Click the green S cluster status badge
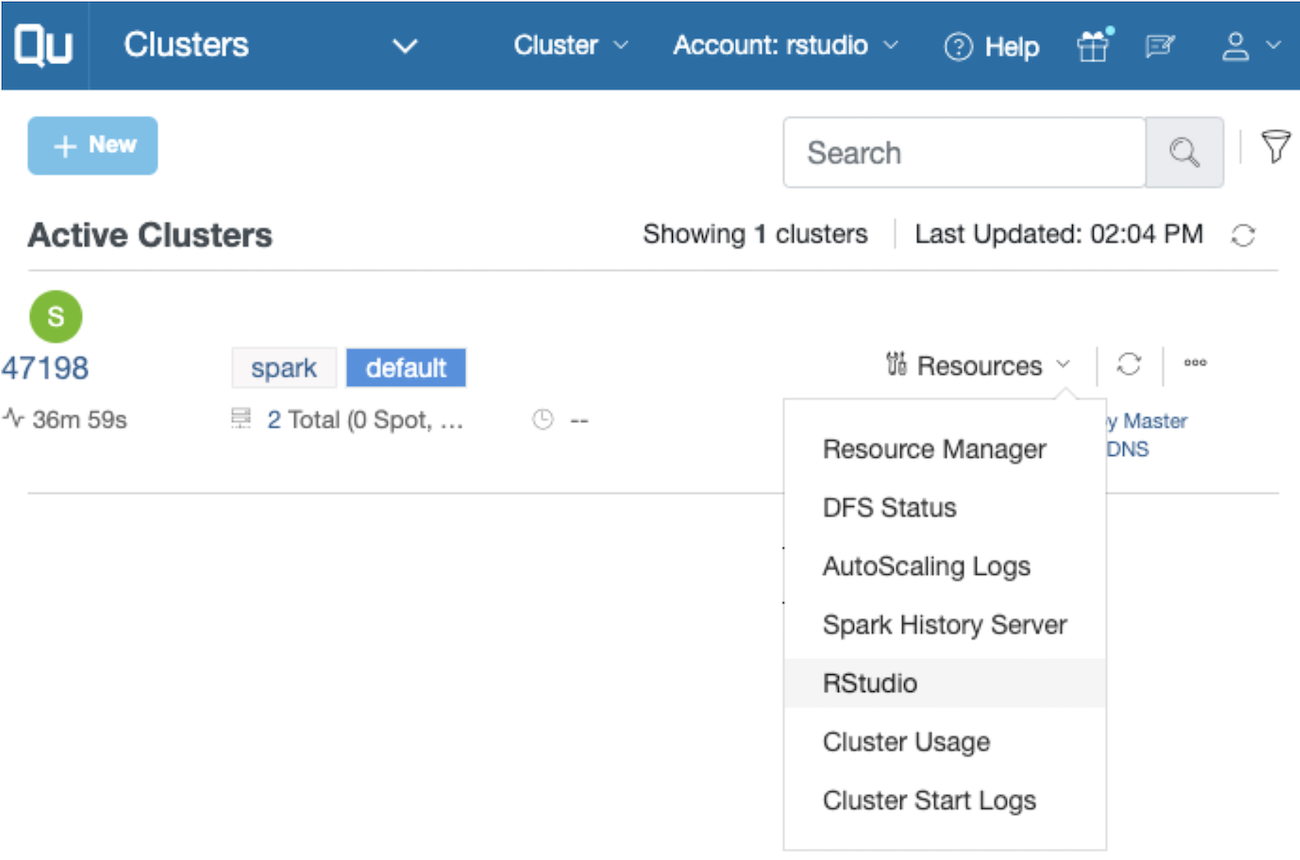Screen dimensions: 1300x860 [x=56, y=317]
